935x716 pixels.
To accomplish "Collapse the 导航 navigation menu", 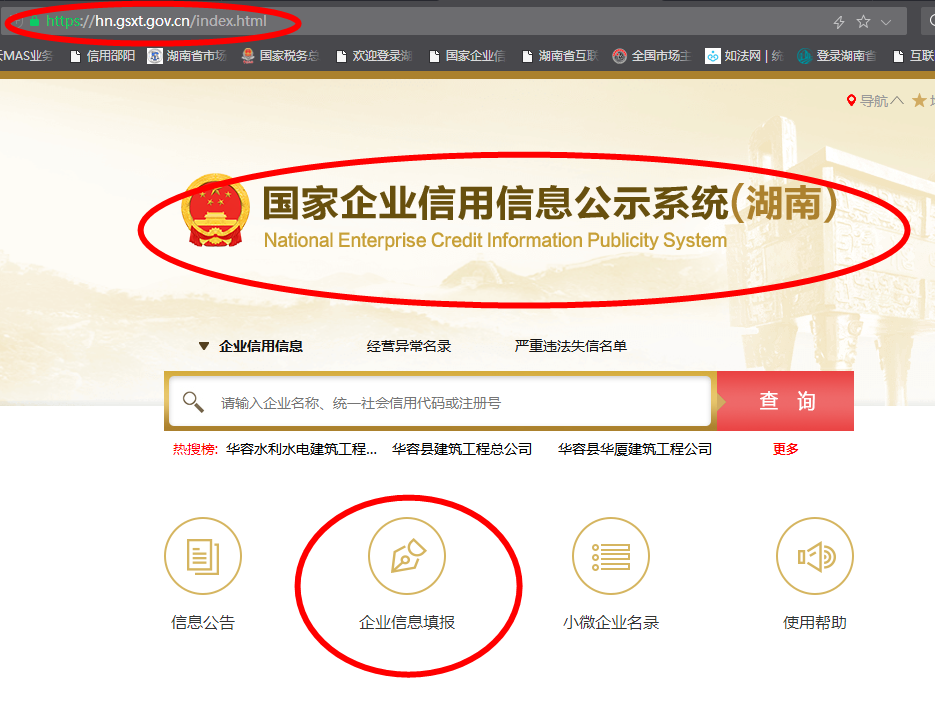I will pos(882,101).
